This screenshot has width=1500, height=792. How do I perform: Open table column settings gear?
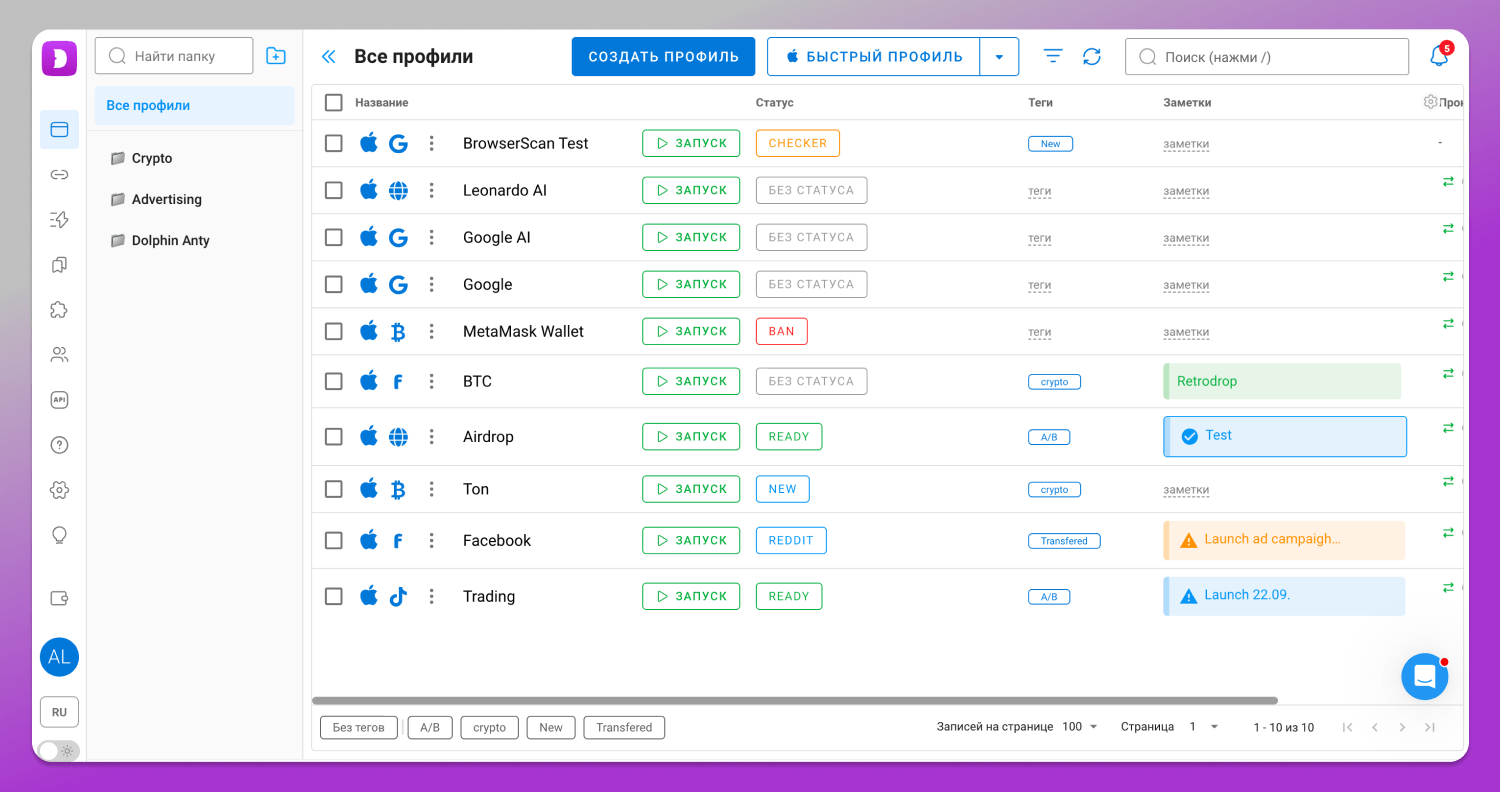click(1430, 102)
